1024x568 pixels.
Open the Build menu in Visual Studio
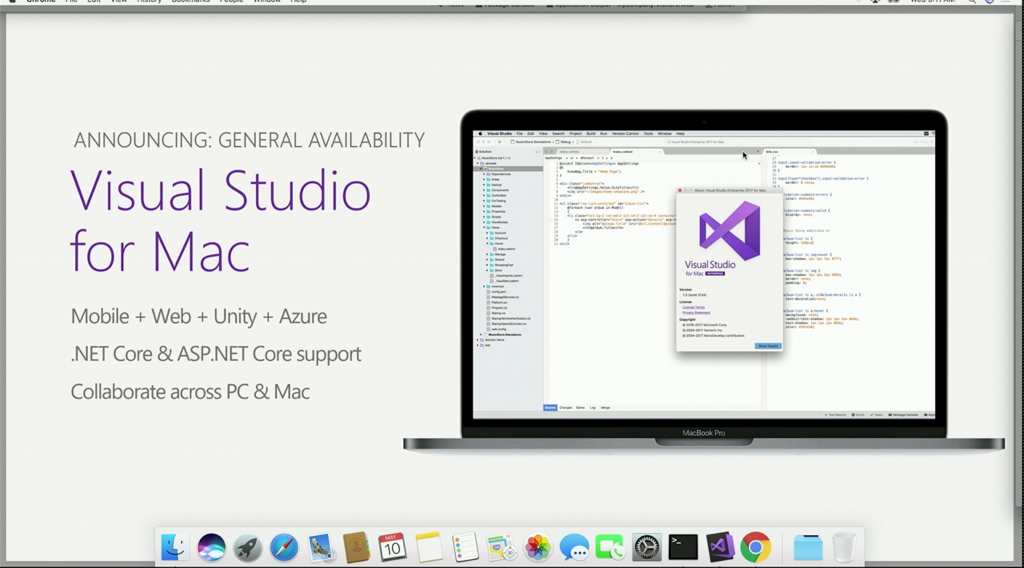(x=591, y=133)
